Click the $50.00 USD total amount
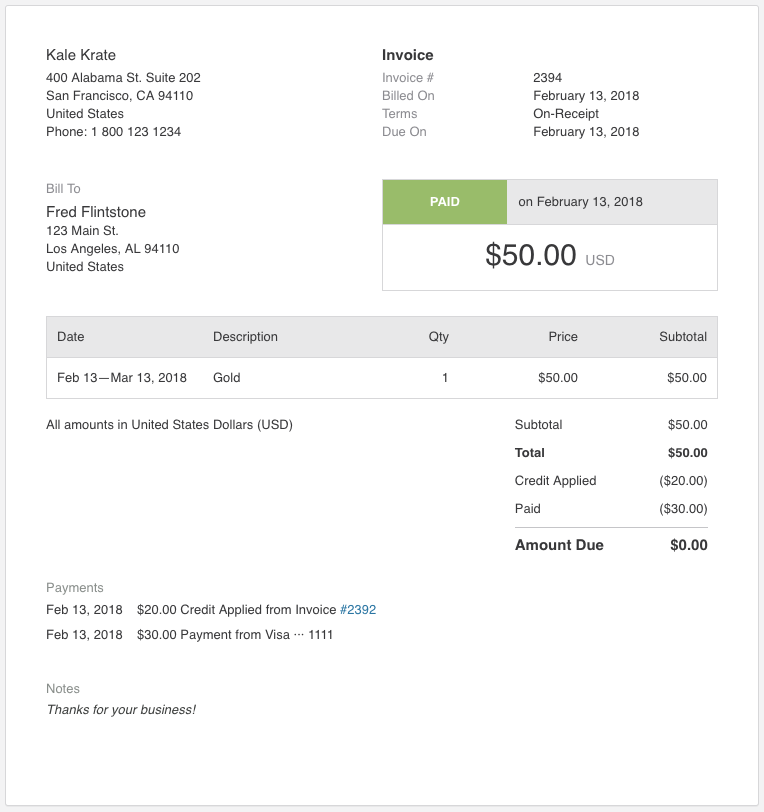 550,256
